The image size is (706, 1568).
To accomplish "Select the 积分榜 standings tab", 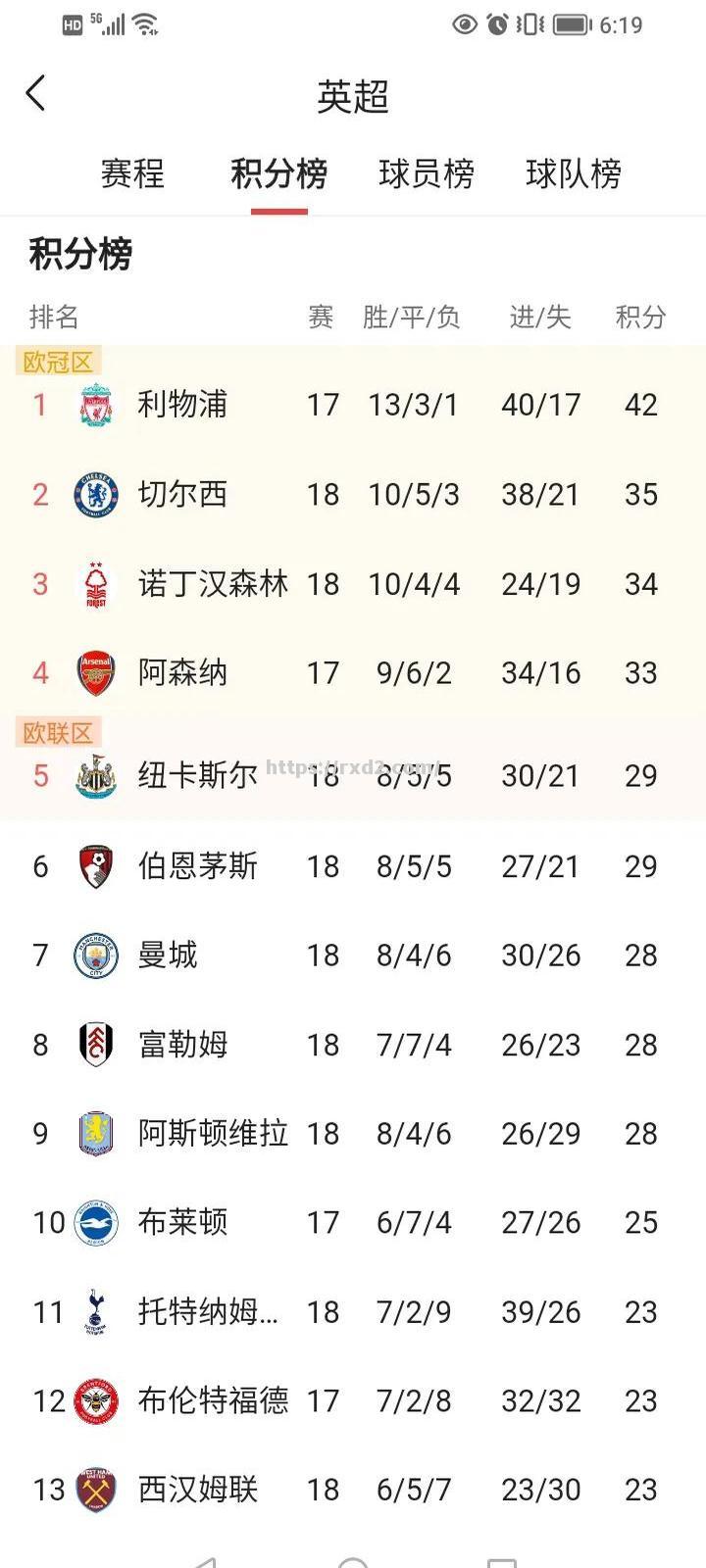I will click(x=279, y=173).
